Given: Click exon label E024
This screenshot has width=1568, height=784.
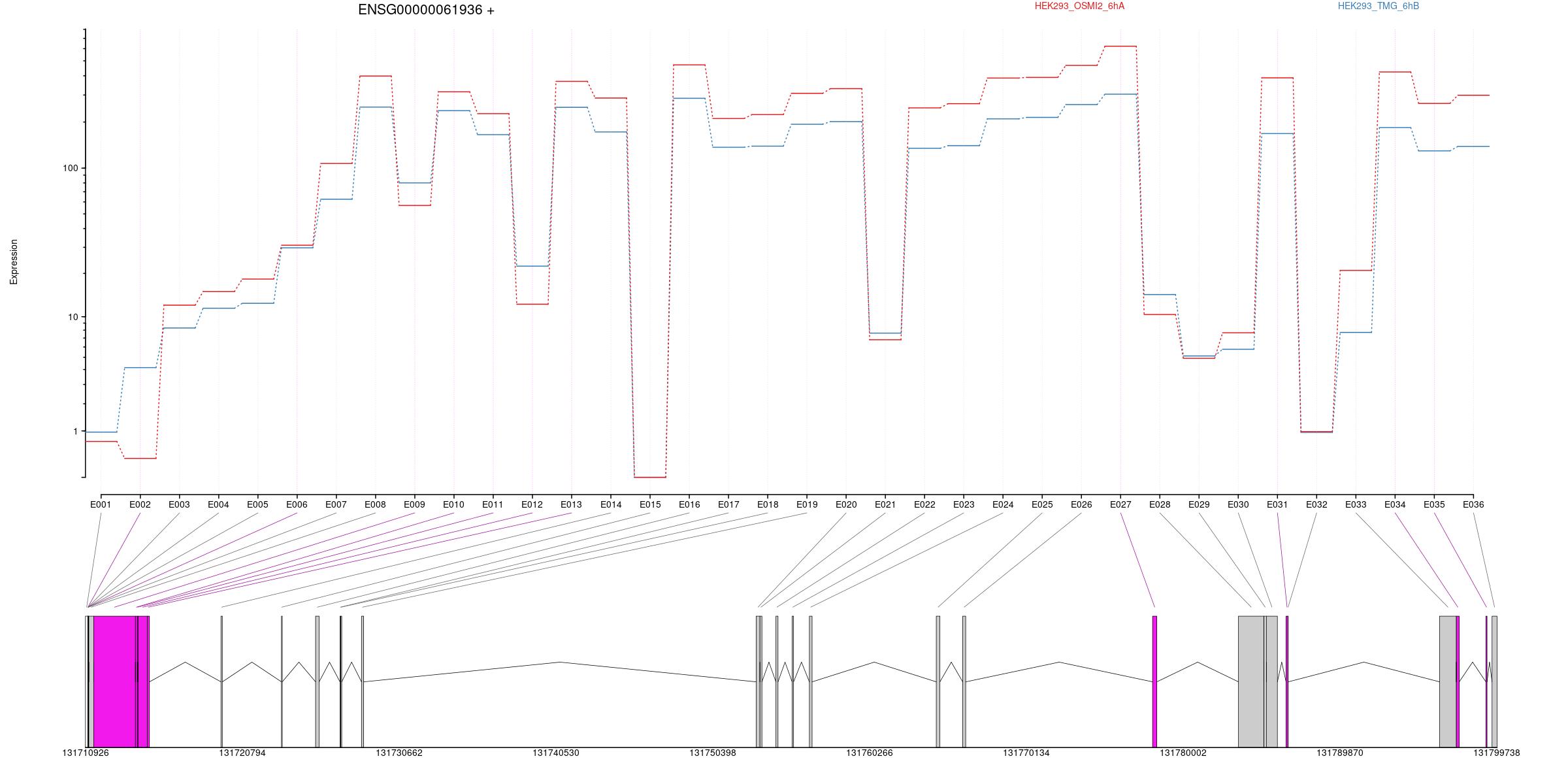Looking at the screenshot, I should pos(1003,504).
